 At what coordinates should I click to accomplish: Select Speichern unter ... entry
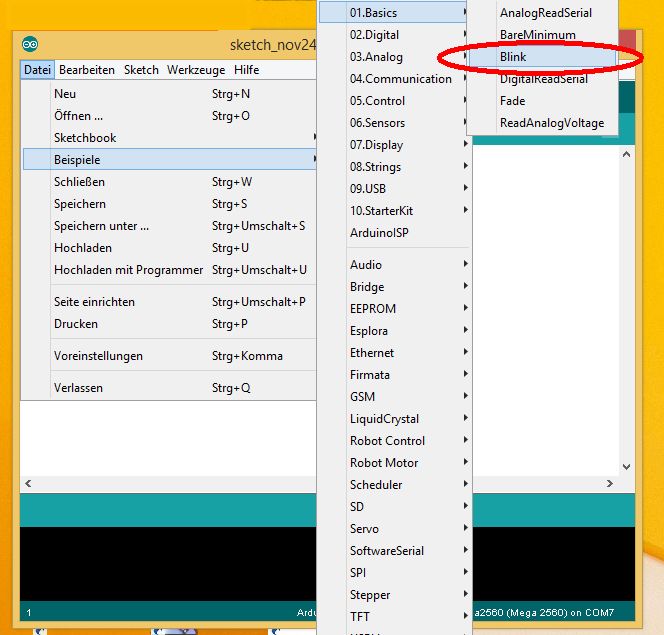click(x=169, y=226)
